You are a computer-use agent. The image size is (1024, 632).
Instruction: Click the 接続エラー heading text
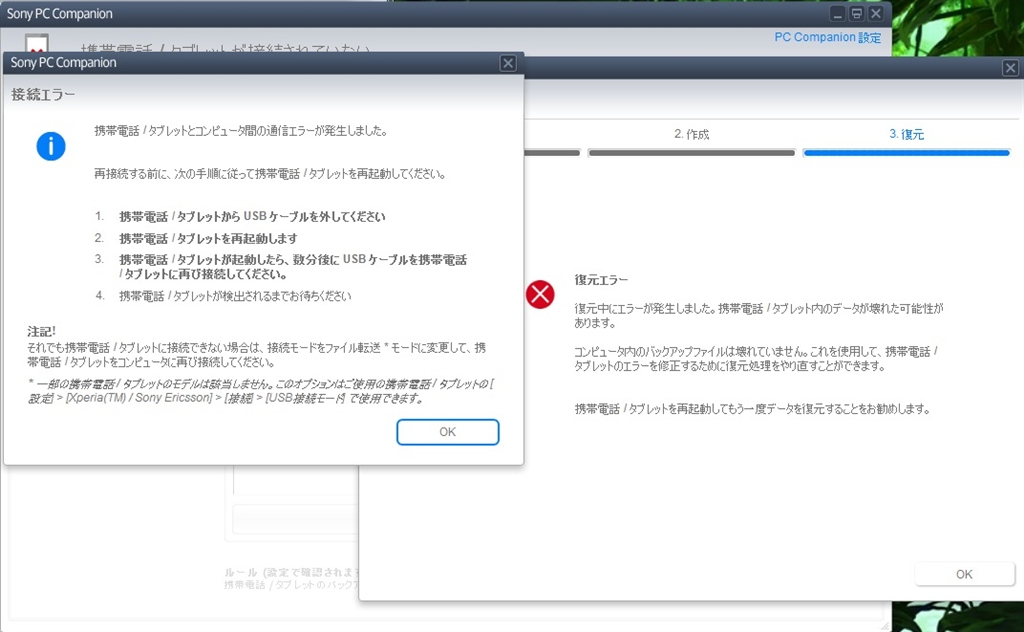pyautogui.click(x=43, y=95)
